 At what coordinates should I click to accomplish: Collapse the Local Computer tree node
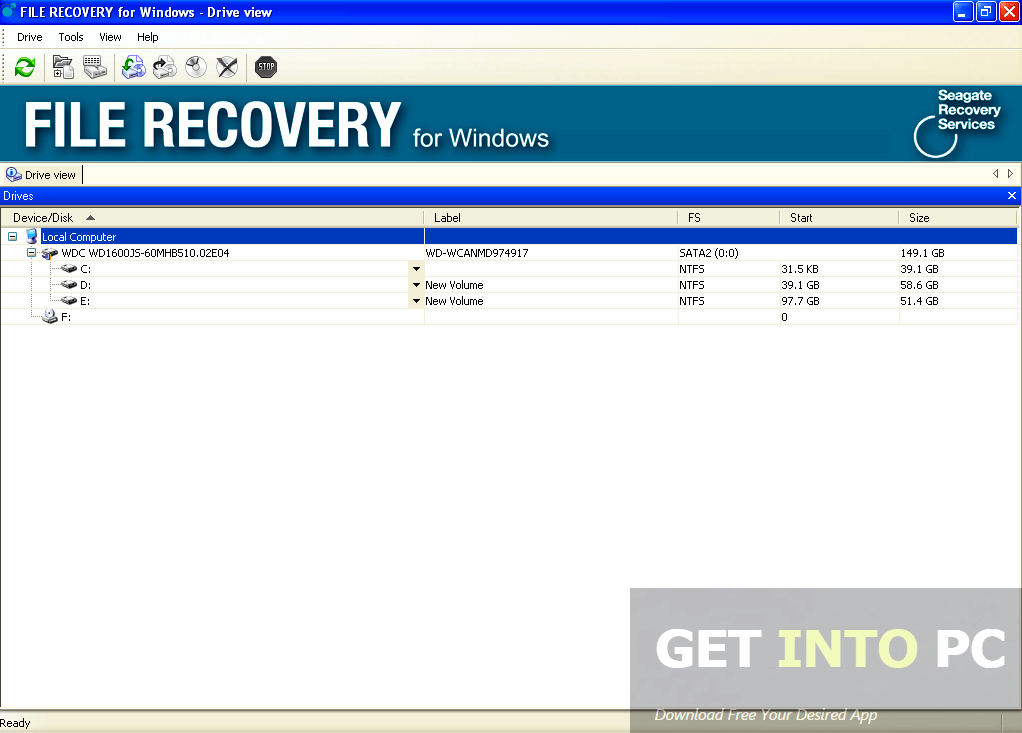coord(12,236)
